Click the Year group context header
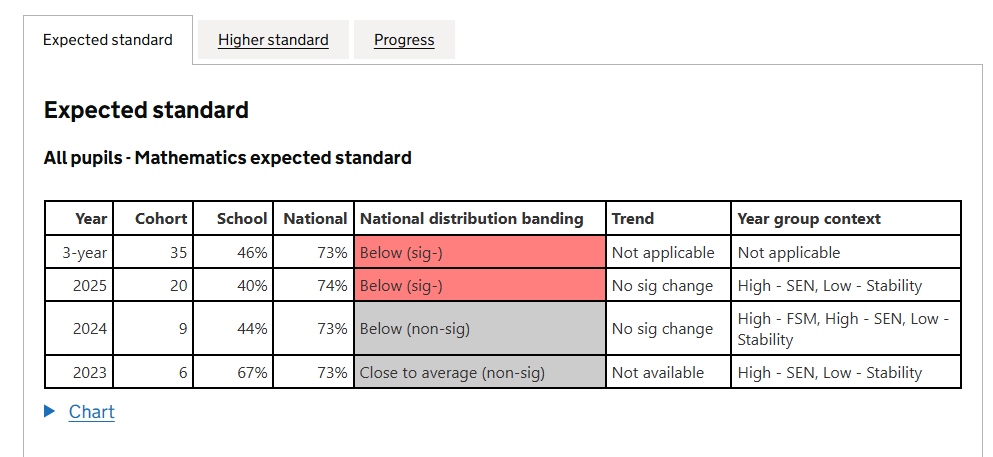 click(x=809, y=218)
